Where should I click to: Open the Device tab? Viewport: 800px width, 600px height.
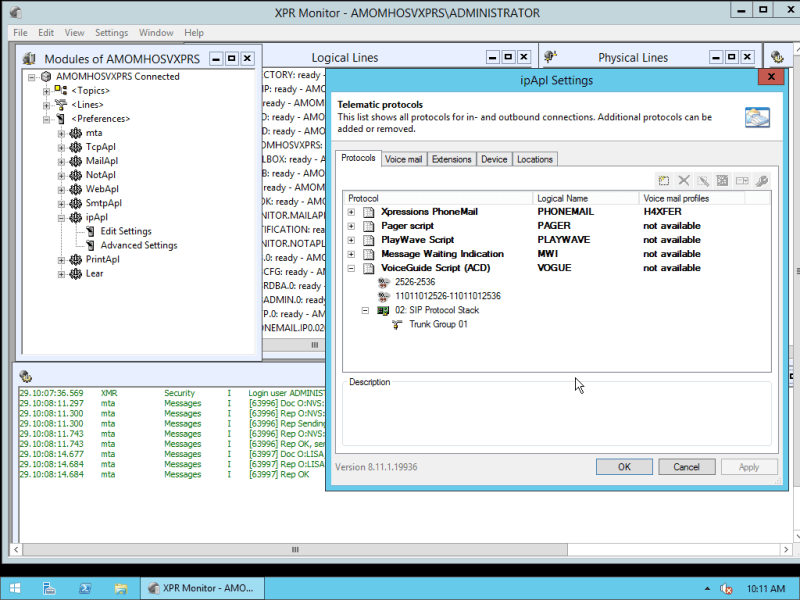pos(494,159)
